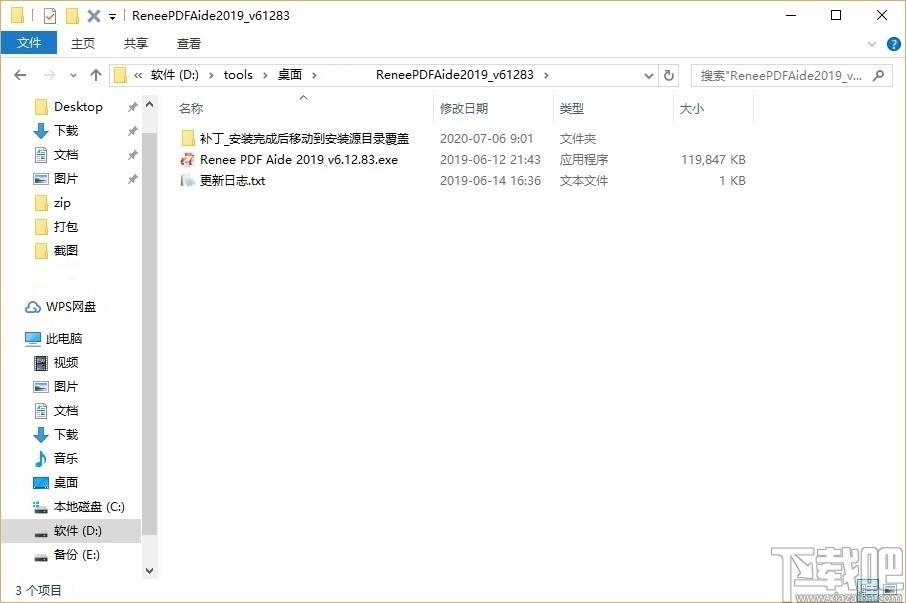Viewport: 906px width, 603px height.
Task: Click the 更新日志.txt file icon
Action: click(x=187, y=181)
